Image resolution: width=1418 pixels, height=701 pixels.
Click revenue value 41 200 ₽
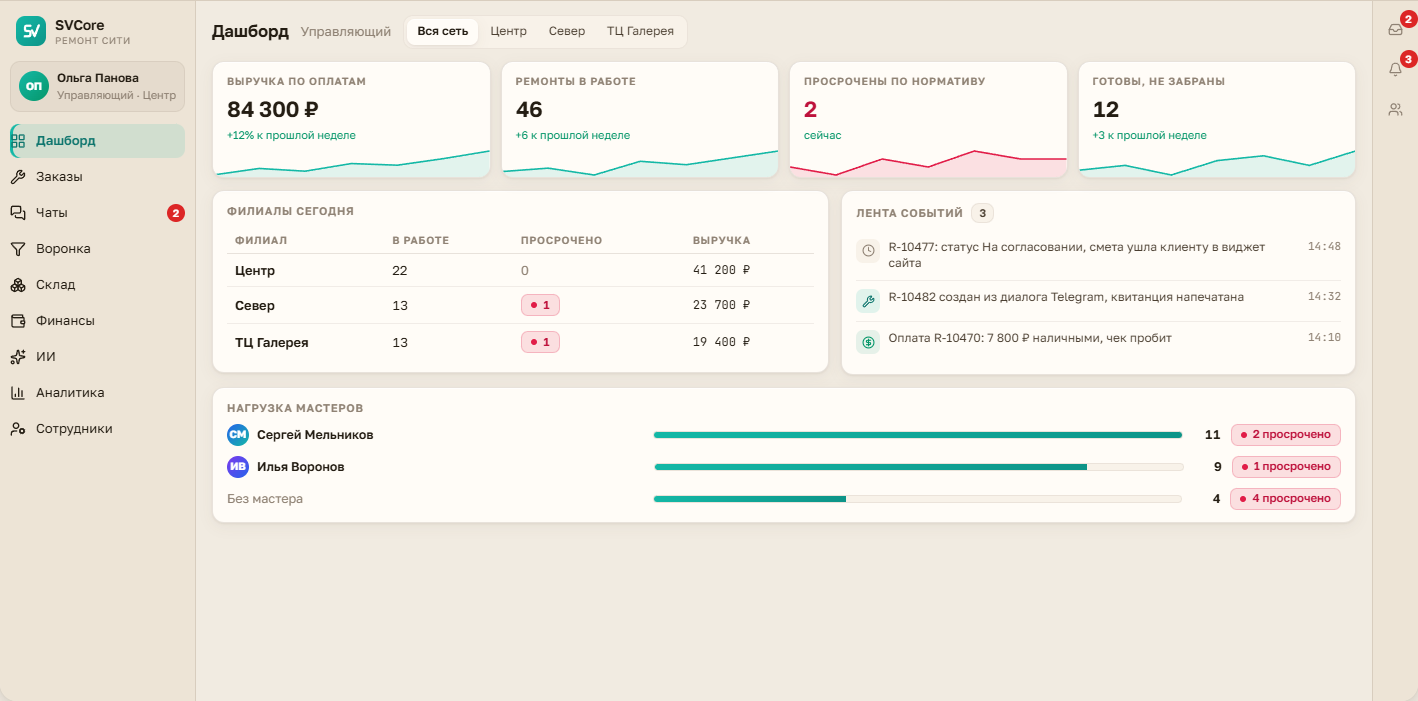coord(721,270)
